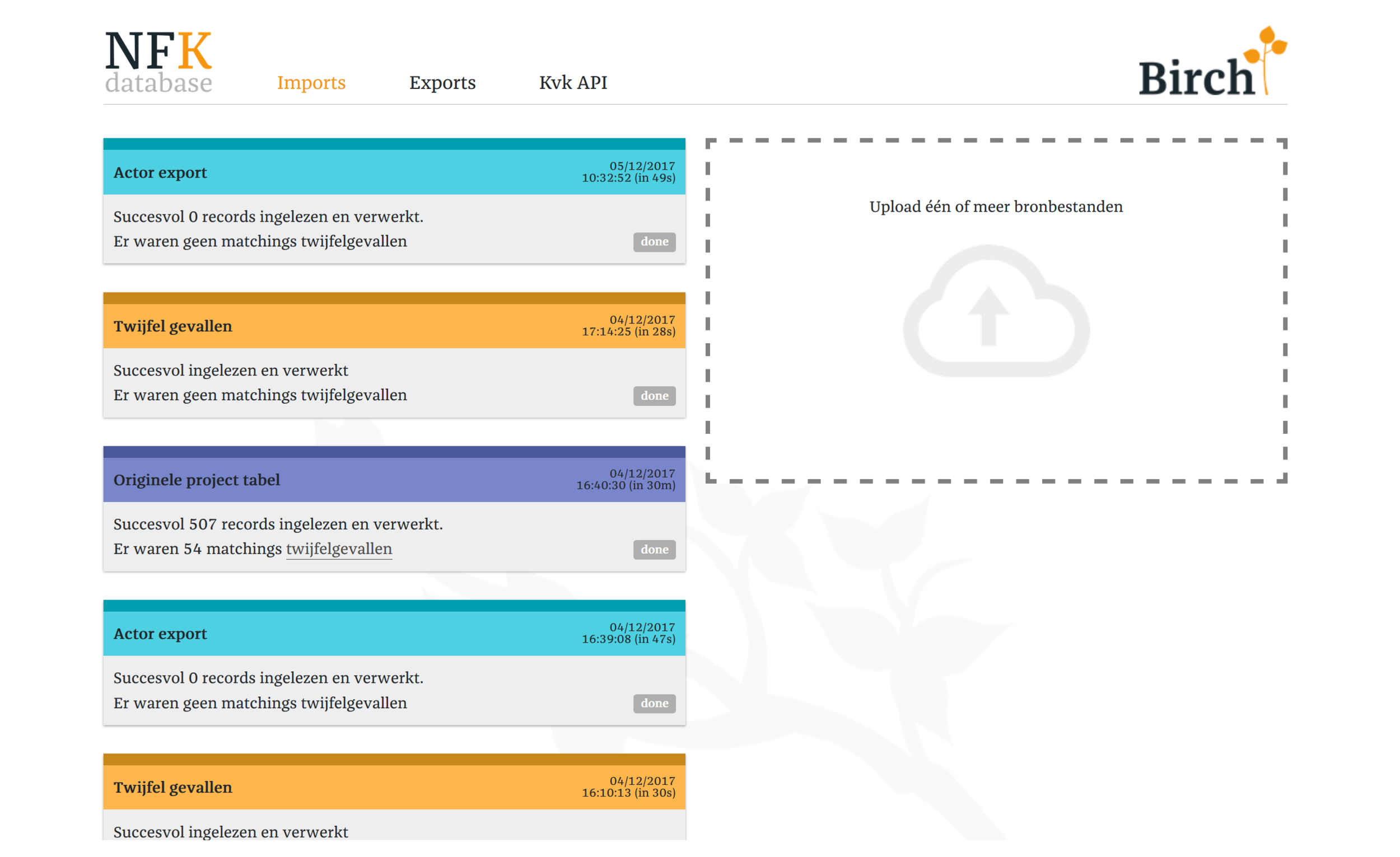1400x857 pixels.
Task: Select Originele project tabel header
Action: (x=394, y=480)
